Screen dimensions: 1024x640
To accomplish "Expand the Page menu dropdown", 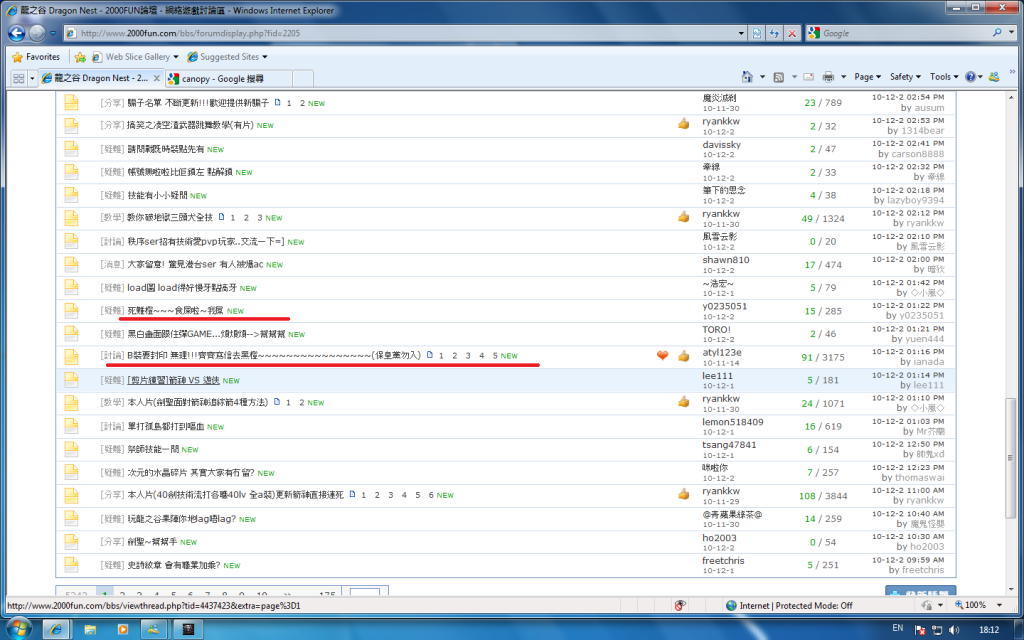I will (x=867, y=77).
